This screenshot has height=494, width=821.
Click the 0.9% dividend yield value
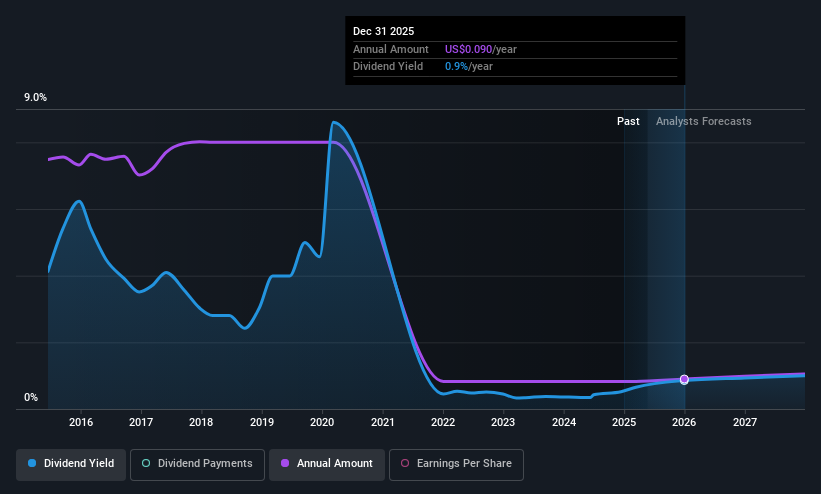456,67
